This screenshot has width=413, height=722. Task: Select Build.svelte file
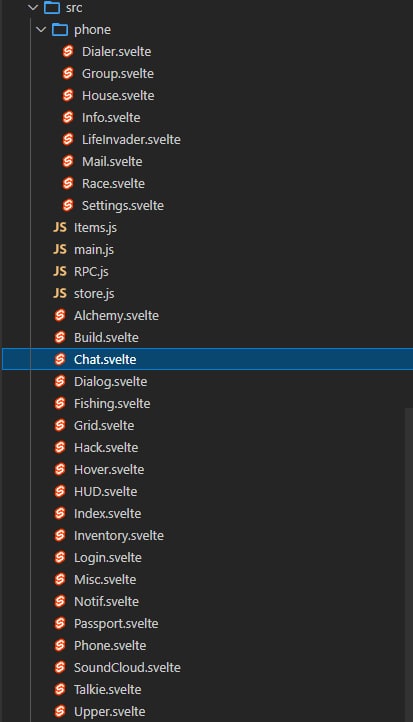106,338
